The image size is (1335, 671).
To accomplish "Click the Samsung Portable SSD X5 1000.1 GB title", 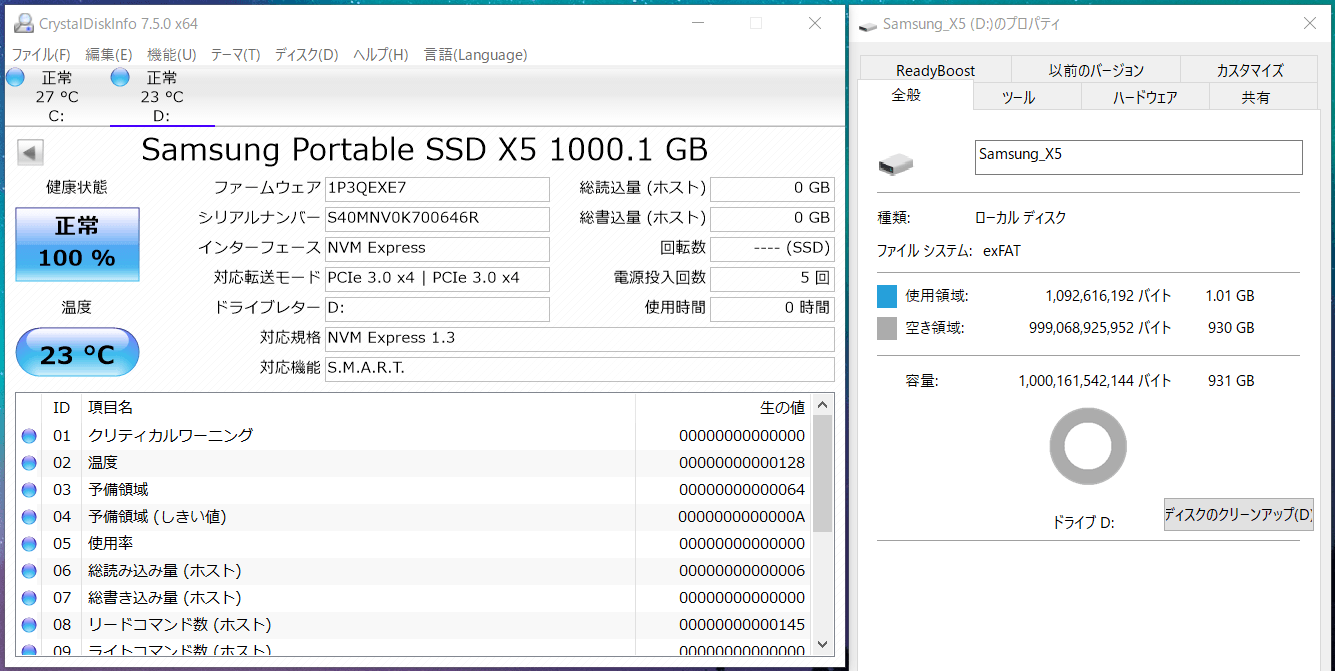I will coord(425,150).
